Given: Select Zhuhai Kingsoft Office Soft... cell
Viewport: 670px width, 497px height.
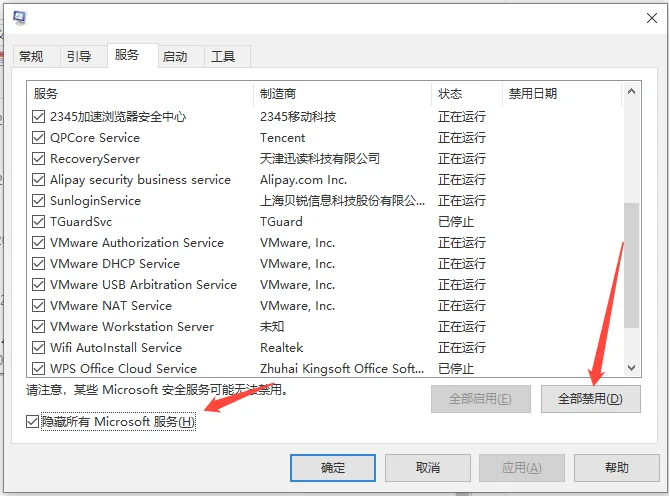Looking at the screenshot, I should (342, 368).
